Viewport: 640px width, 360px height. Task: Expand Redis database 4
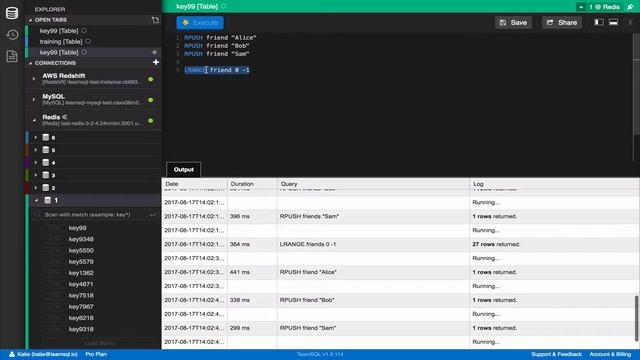pyautogui.click(x=36, y=163)
